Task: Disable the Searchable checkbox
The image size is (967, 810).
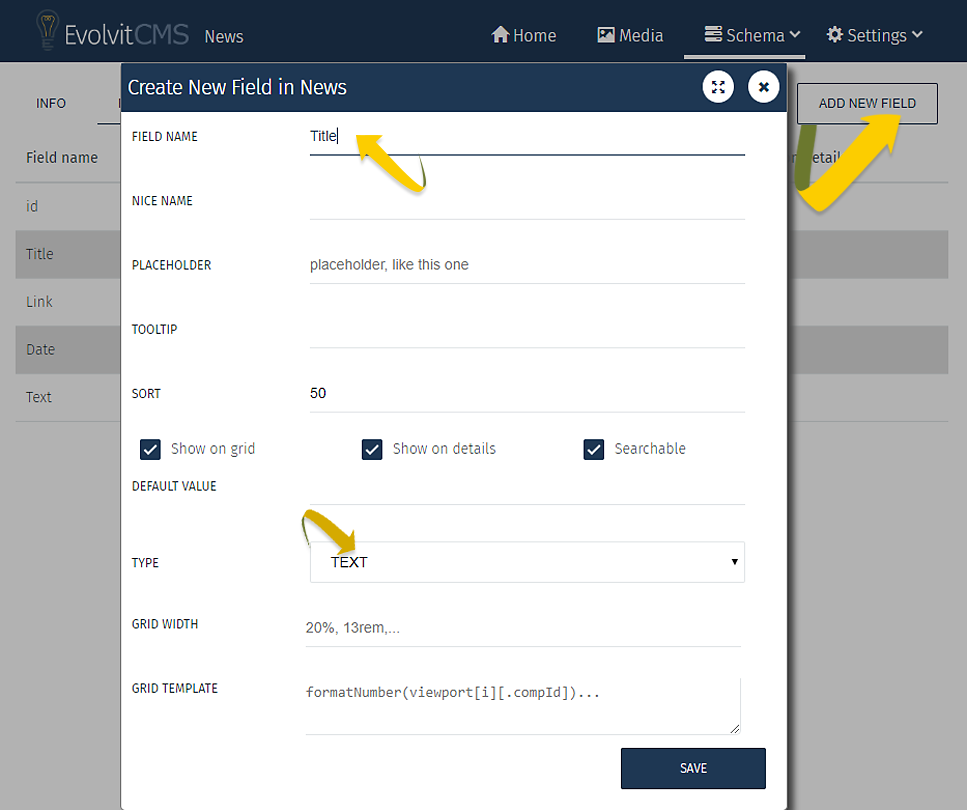Action: pyautogui.click(x=594, y=449)
